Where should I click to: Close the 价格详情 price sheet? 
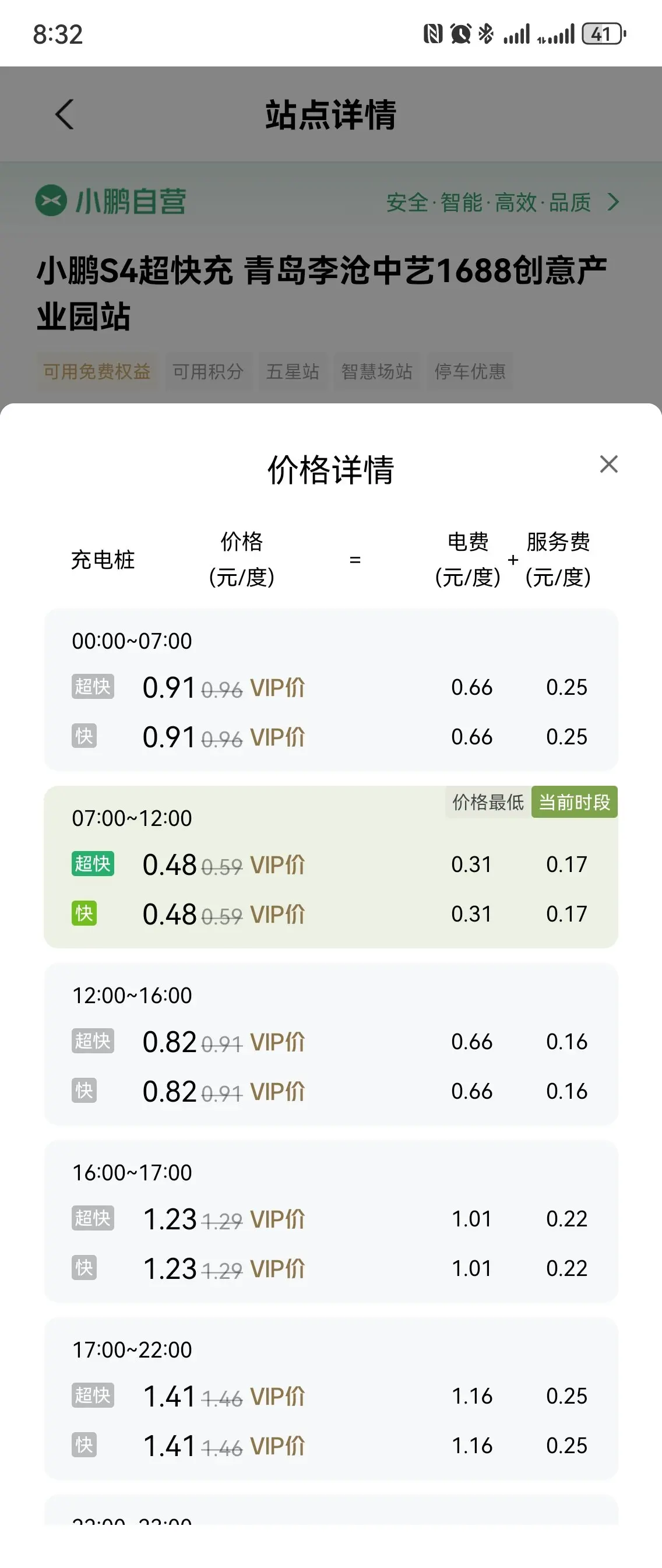click(x=608, y=465)
